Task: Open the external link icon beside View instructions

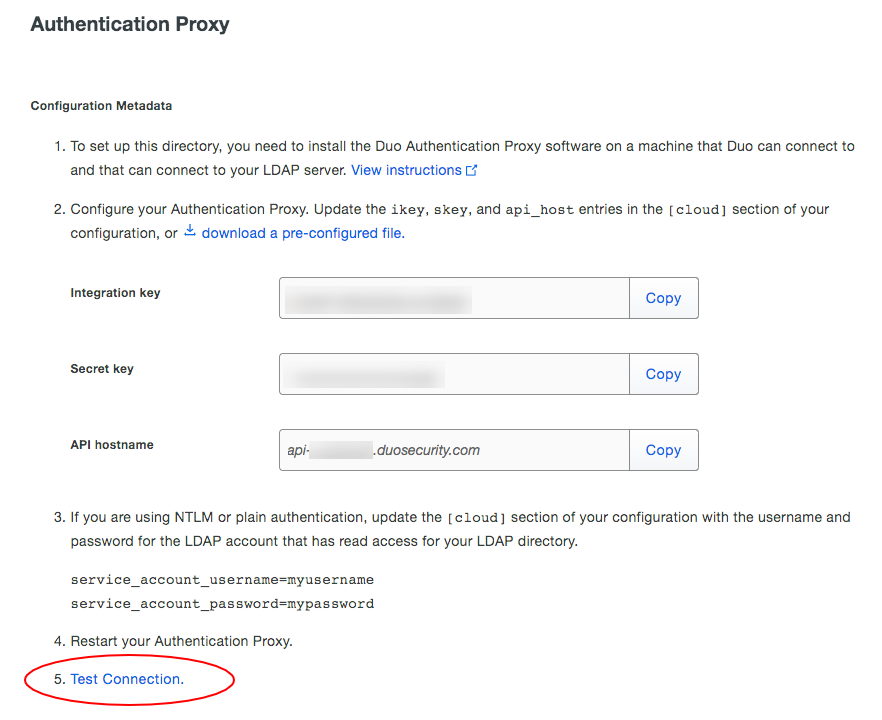Action: point(472,171)
